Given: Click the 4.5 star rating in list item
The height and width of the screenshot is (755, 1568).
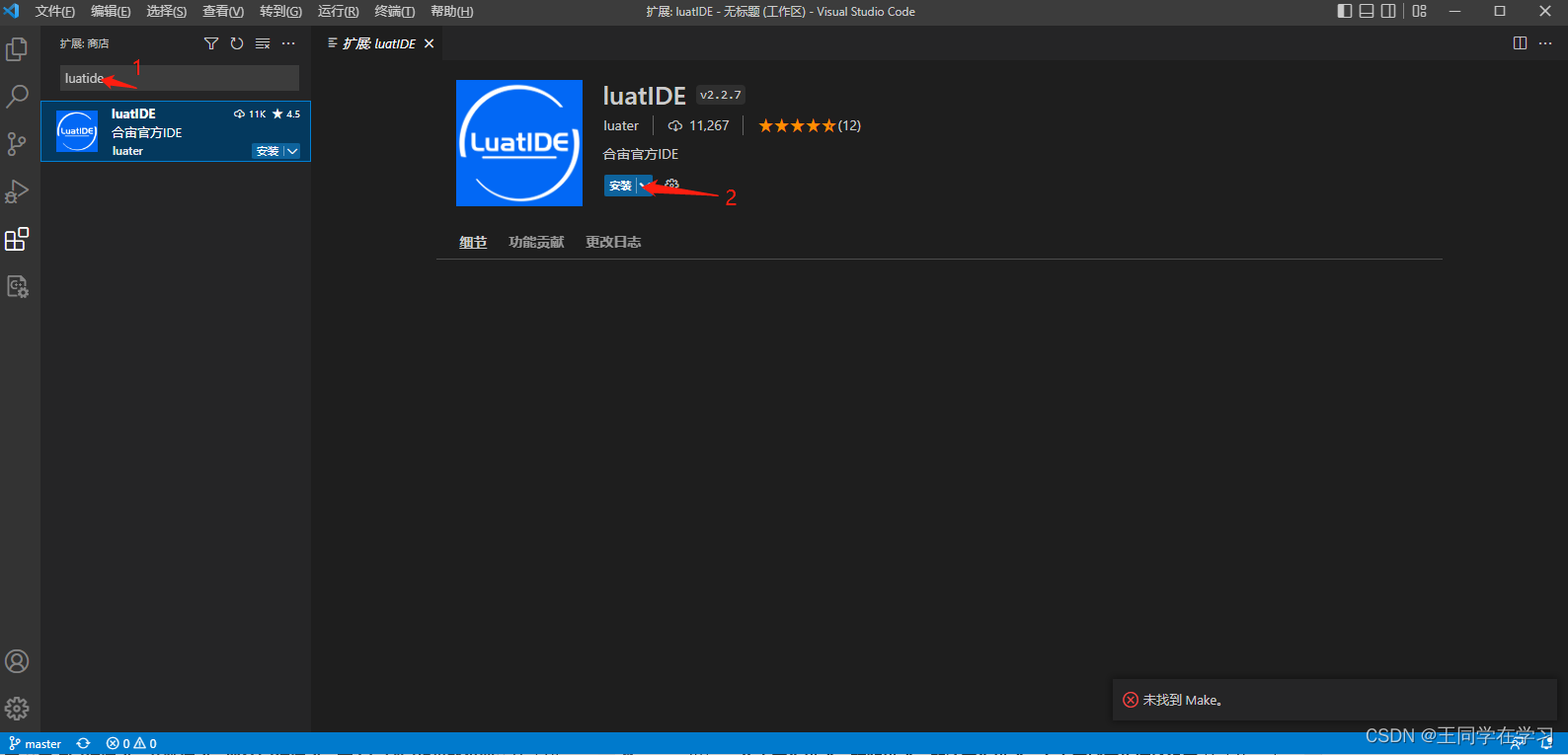Looking at the screenshot, I should [286, 113].
